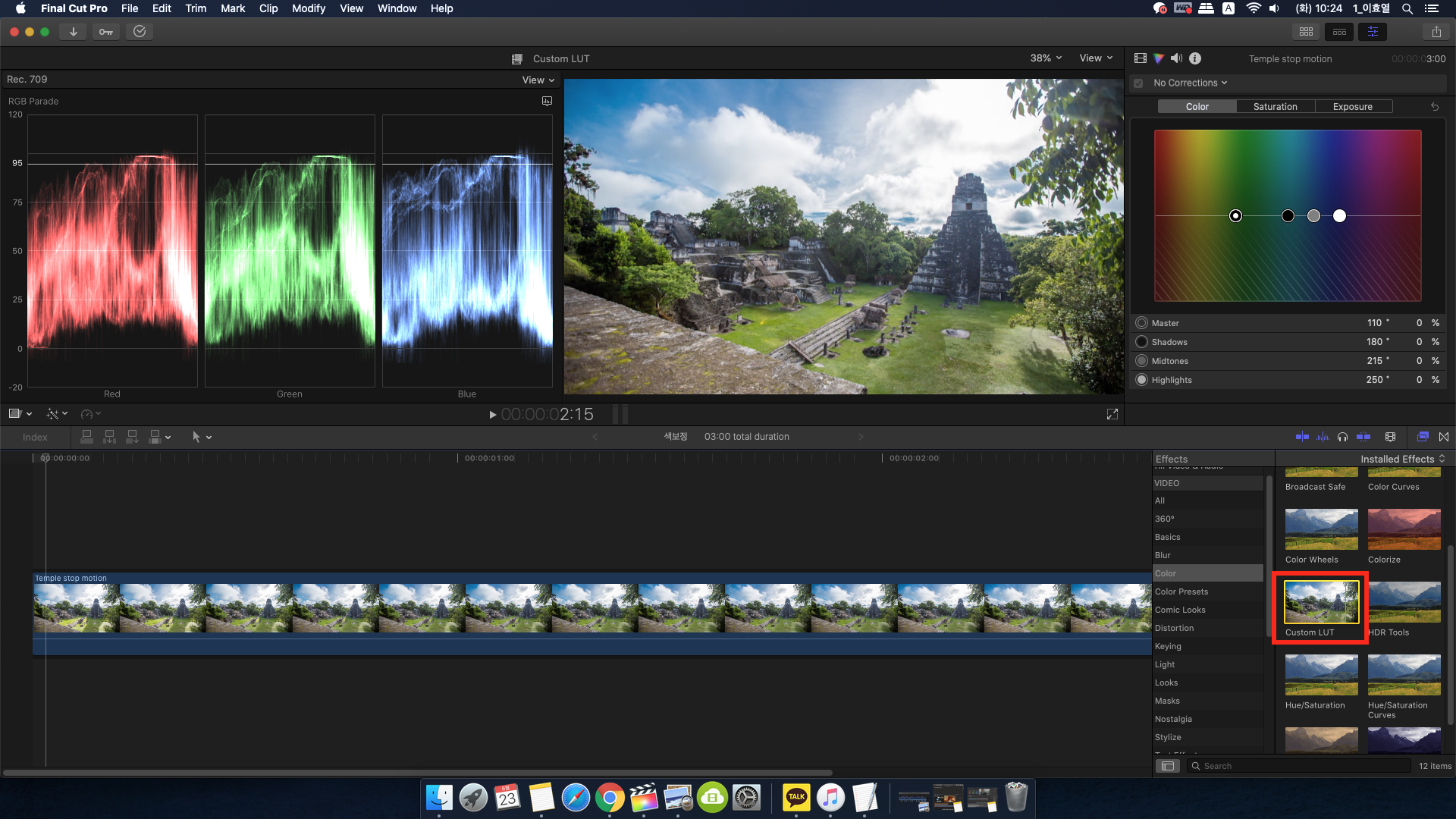This screenshot has width=1456, height=819.
Task: Open the enhancement wand popup menu
Action: 57,414
